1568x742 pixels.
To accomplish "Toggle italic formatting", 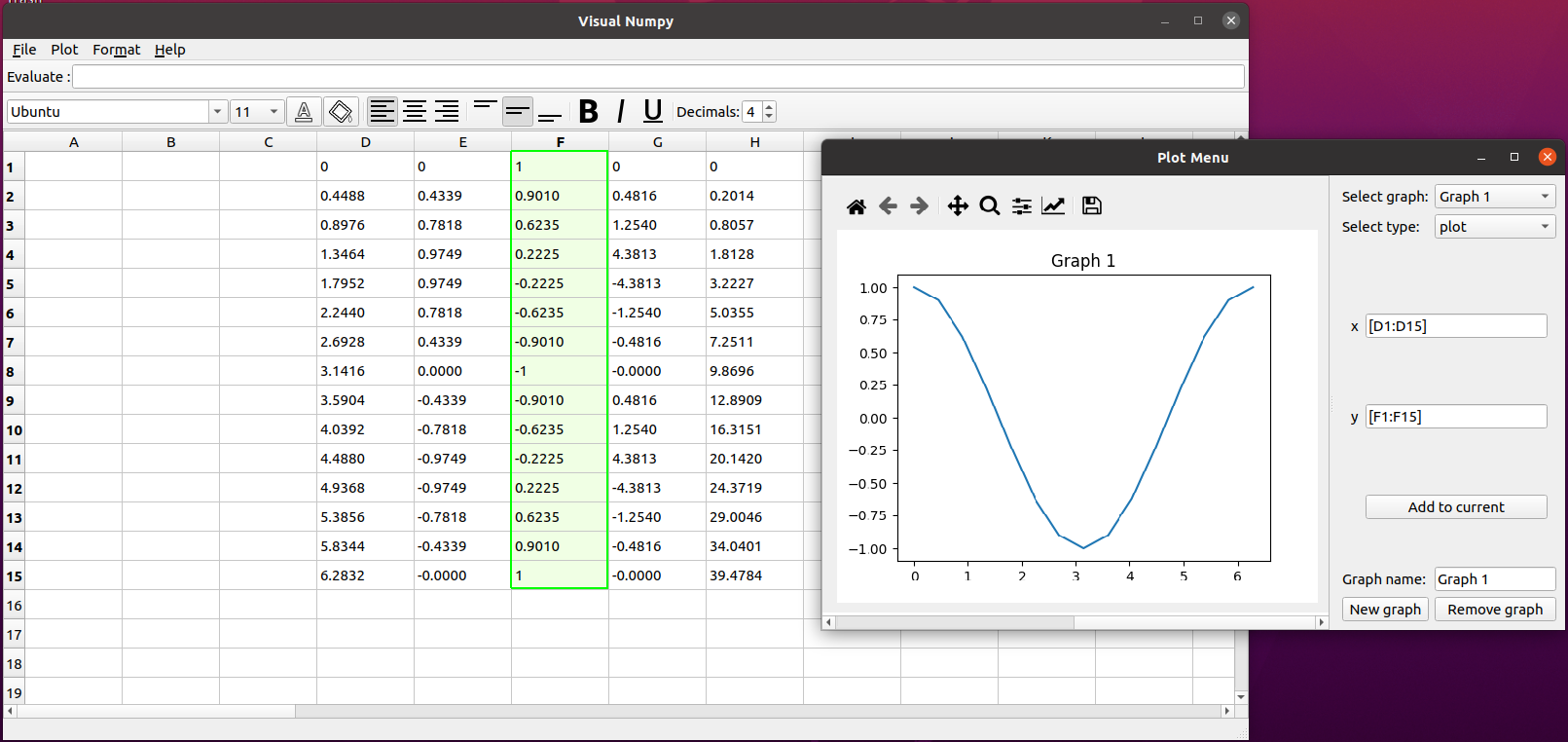I will tap(620, 112).
